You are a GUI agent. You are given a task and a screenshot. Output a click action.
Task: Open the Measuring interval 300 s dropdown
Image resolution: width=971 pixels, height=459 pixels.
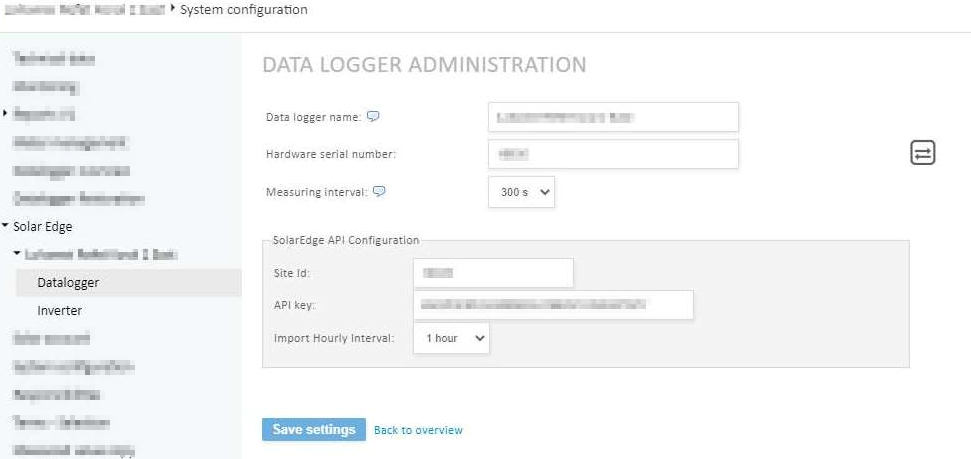pos(521,192)
